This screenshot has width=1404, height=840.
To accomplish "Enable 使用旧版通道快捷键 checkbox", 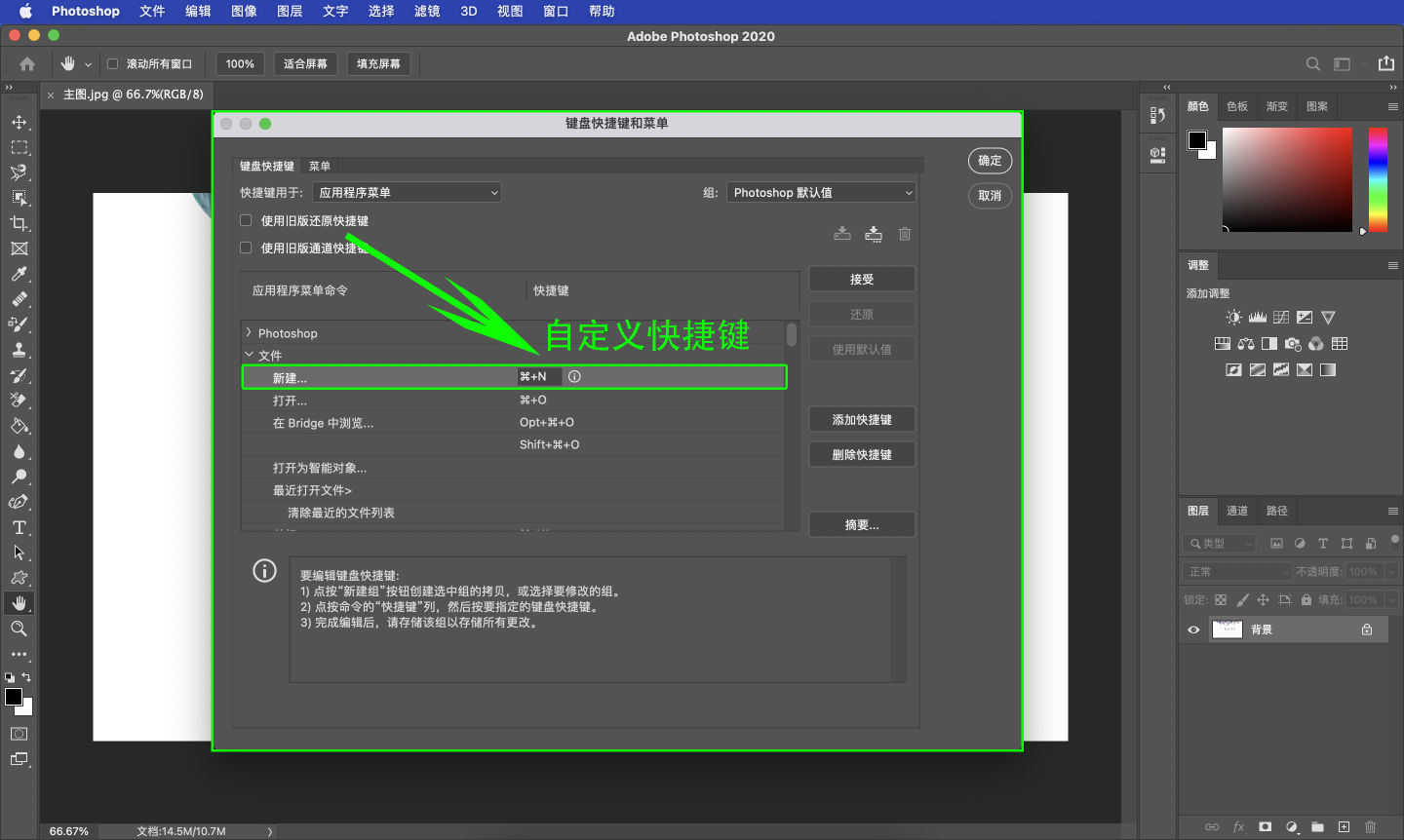I will click(x=246, y=248).
